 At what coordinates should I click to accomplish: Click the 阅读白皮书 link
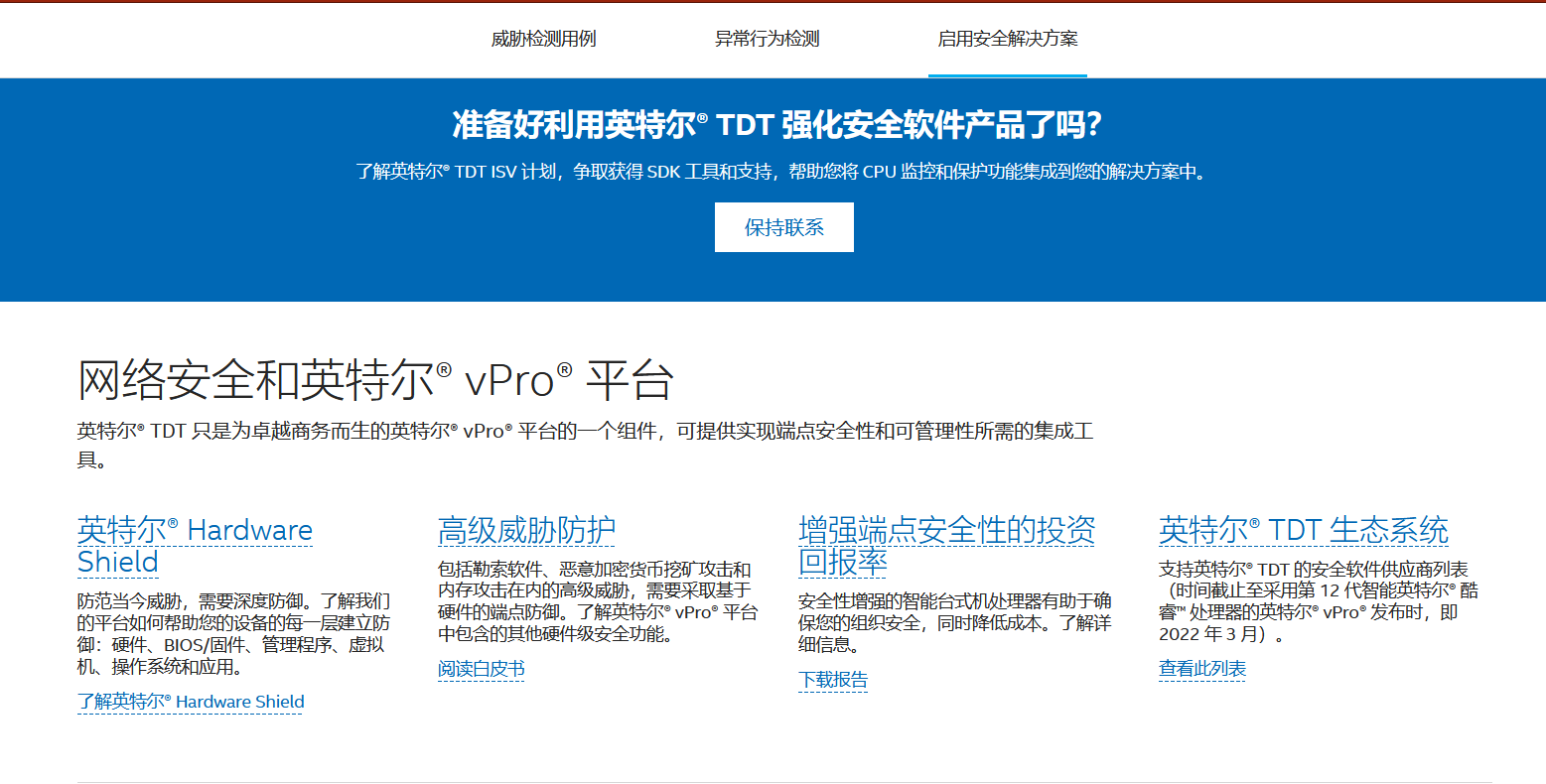[482, 669]
